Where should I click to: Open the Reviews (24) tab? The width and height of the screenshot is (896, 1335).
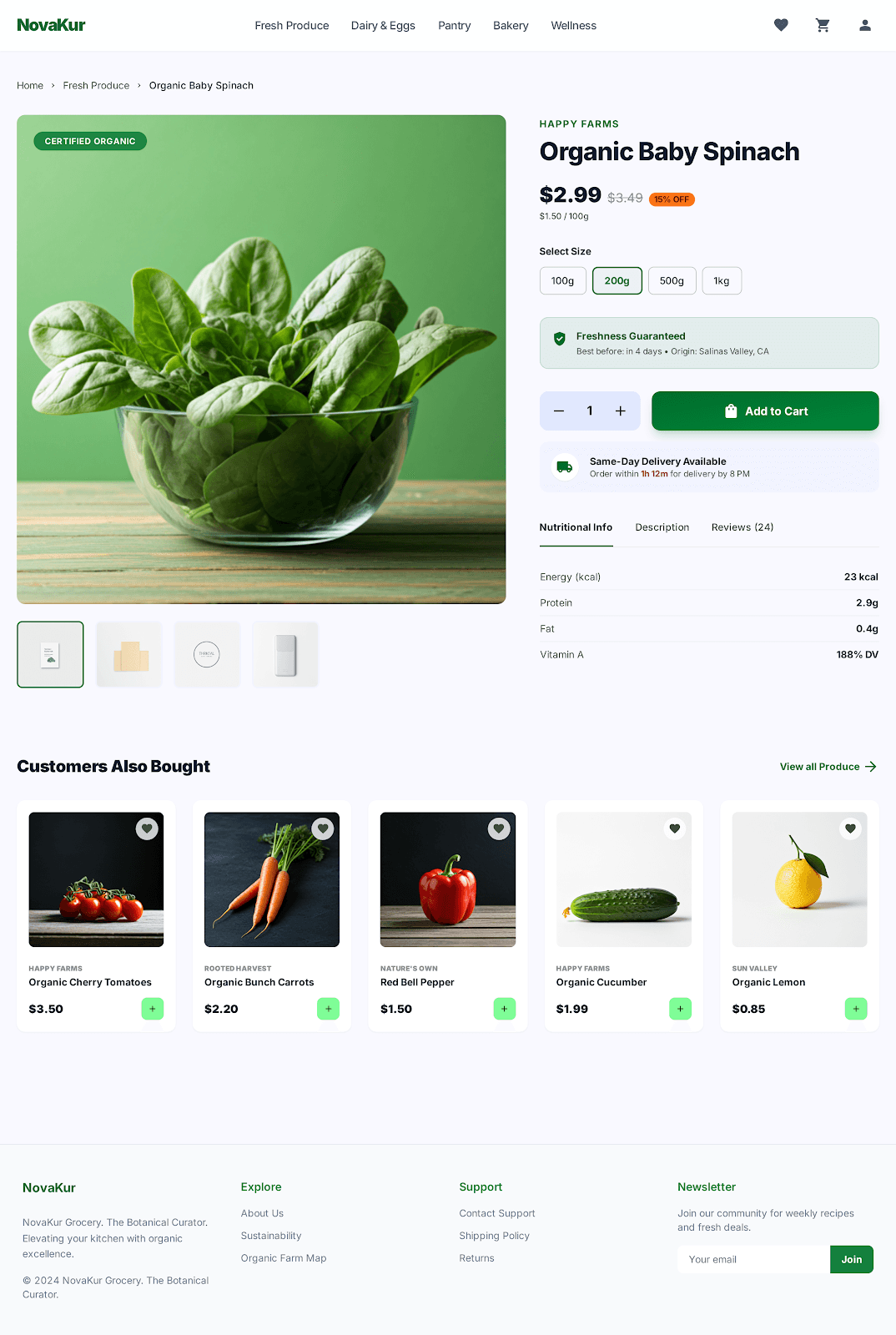[x=742, y=527]
